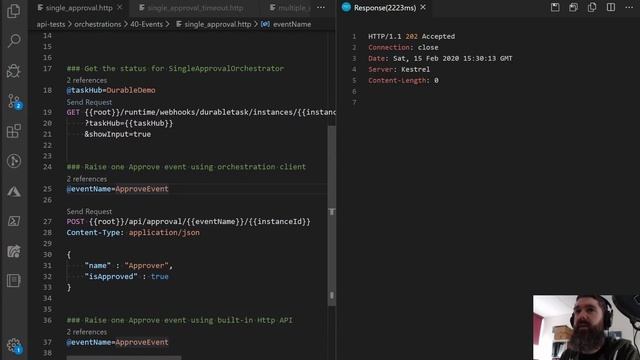
Task: Click '?taskHub={{taskHub}}' on line 20
Action: pyautogui.click(x=129, y=123)
